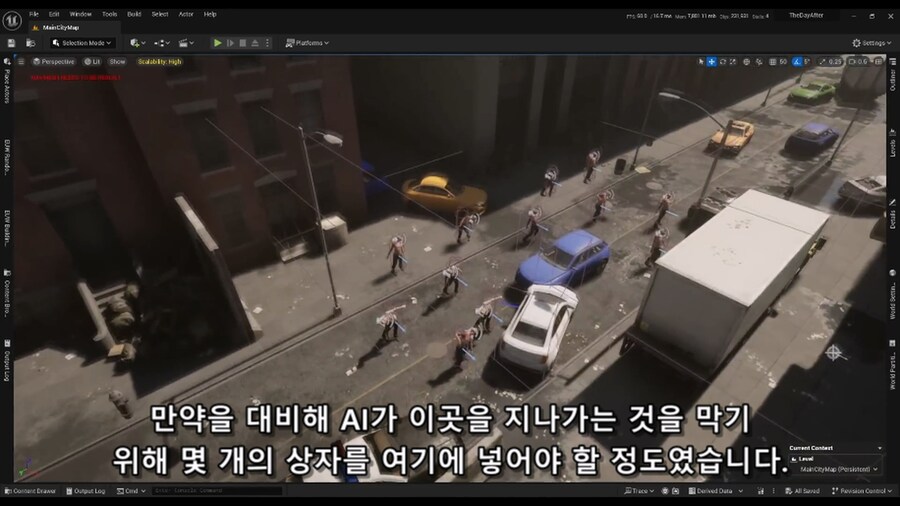Toggle grid snapping icon
Screen dimensions: 900x506
click(773, 61)
